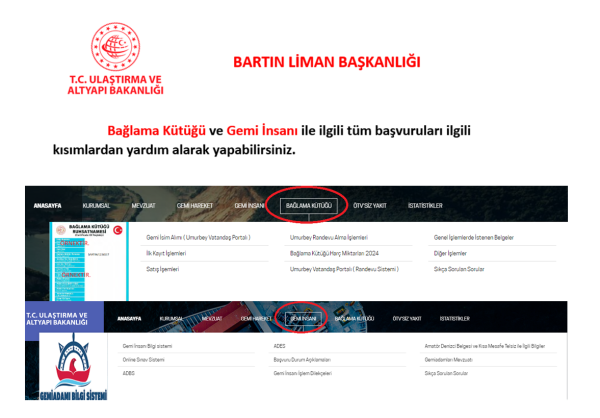Open the Online Sınav Sistemi link
Viewport: 600px width, 418px height.
pyautogui.click(x=143, y=360)
